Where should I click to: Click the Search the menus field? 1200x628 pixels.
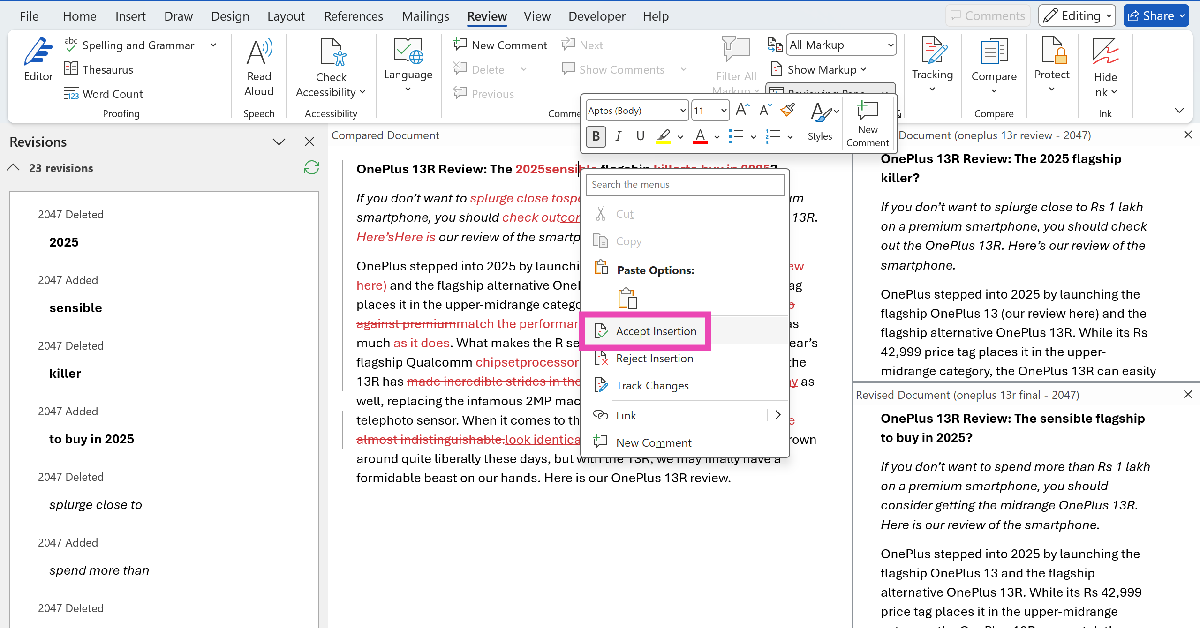[x=686, y=184]
